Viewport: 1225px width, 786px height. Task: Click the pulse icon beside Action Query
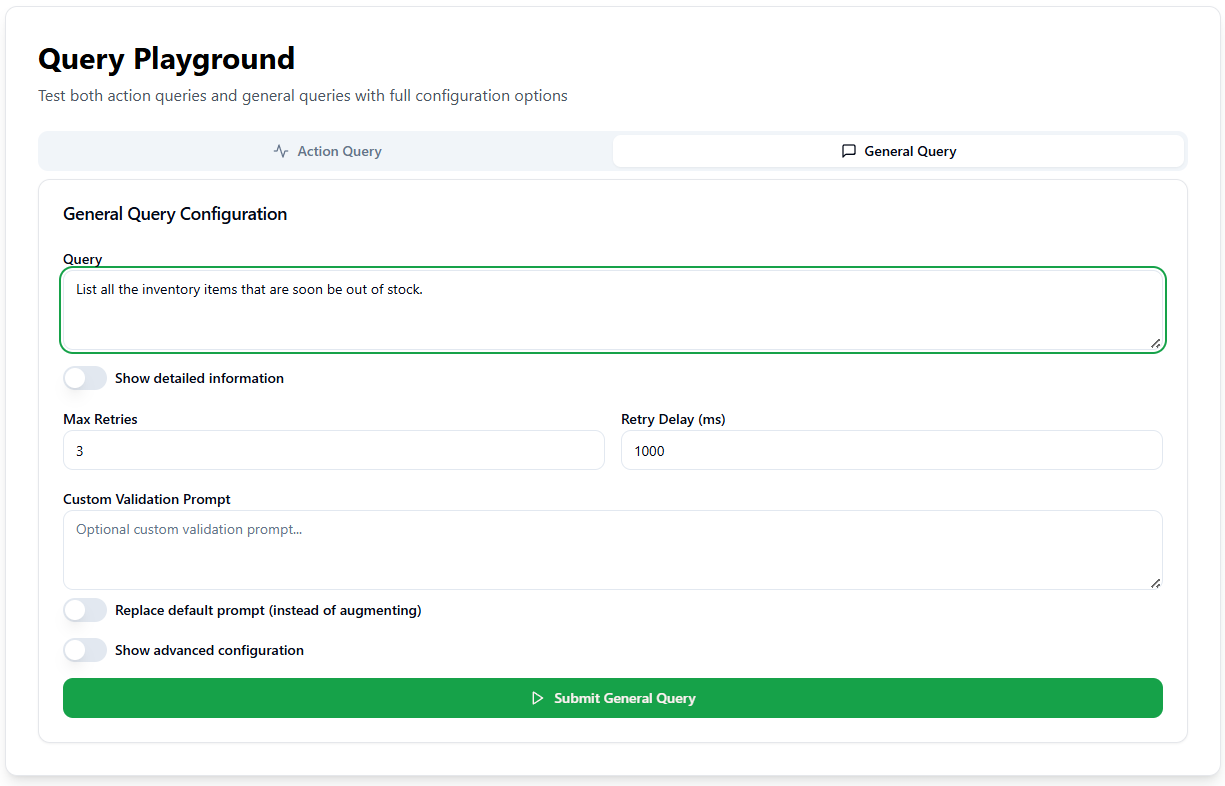pyautogui.click(x=281, y=151)
